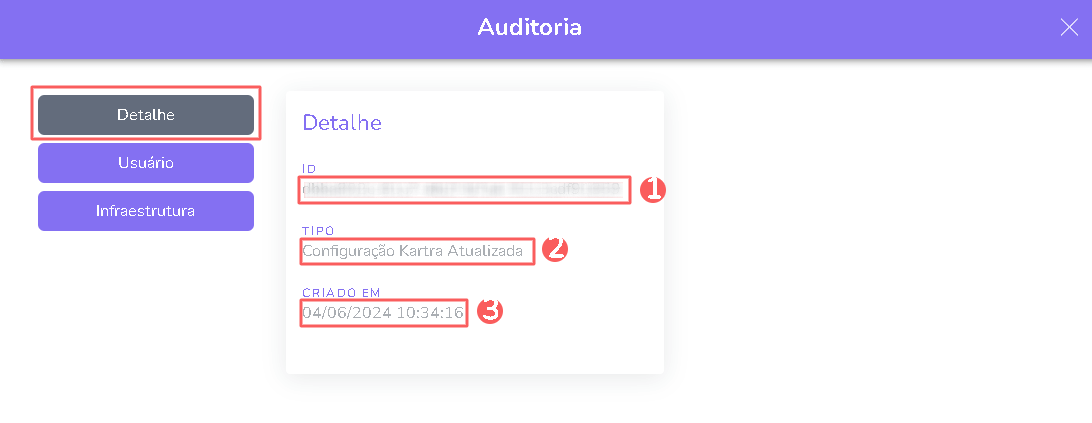The height and width of the screenshot is (423, 1092).
Task: Open the Infraestrutura tab
Action: pos(146,211)
